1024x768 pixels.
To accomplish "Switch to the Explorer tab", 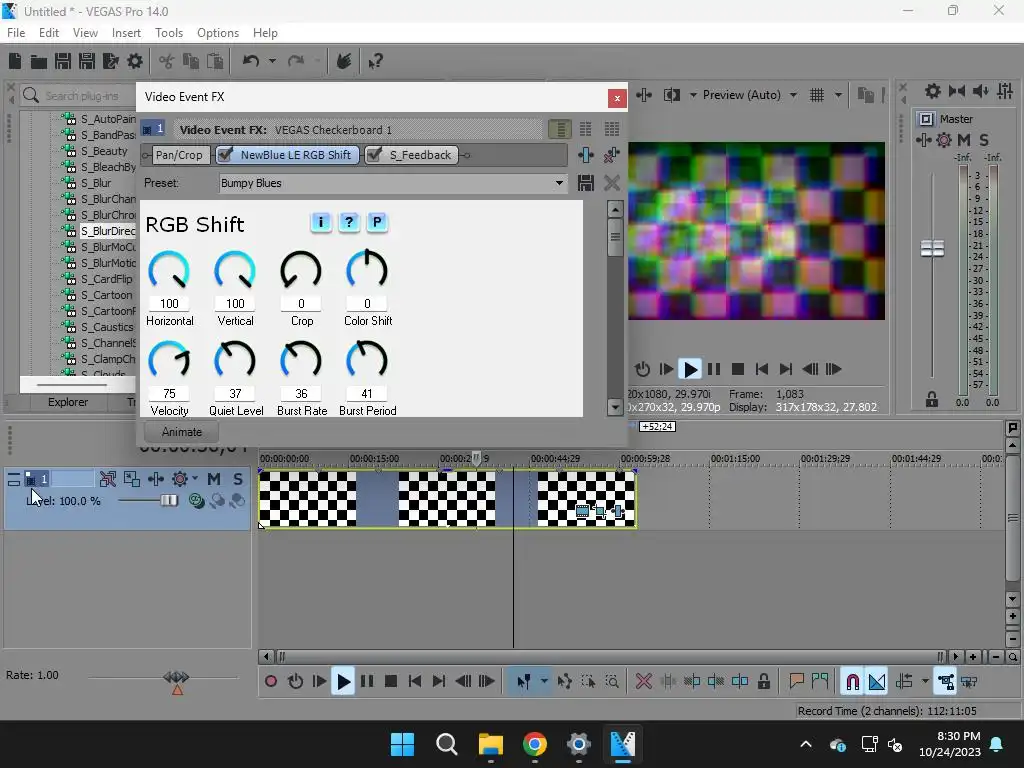I will [68, 402].
